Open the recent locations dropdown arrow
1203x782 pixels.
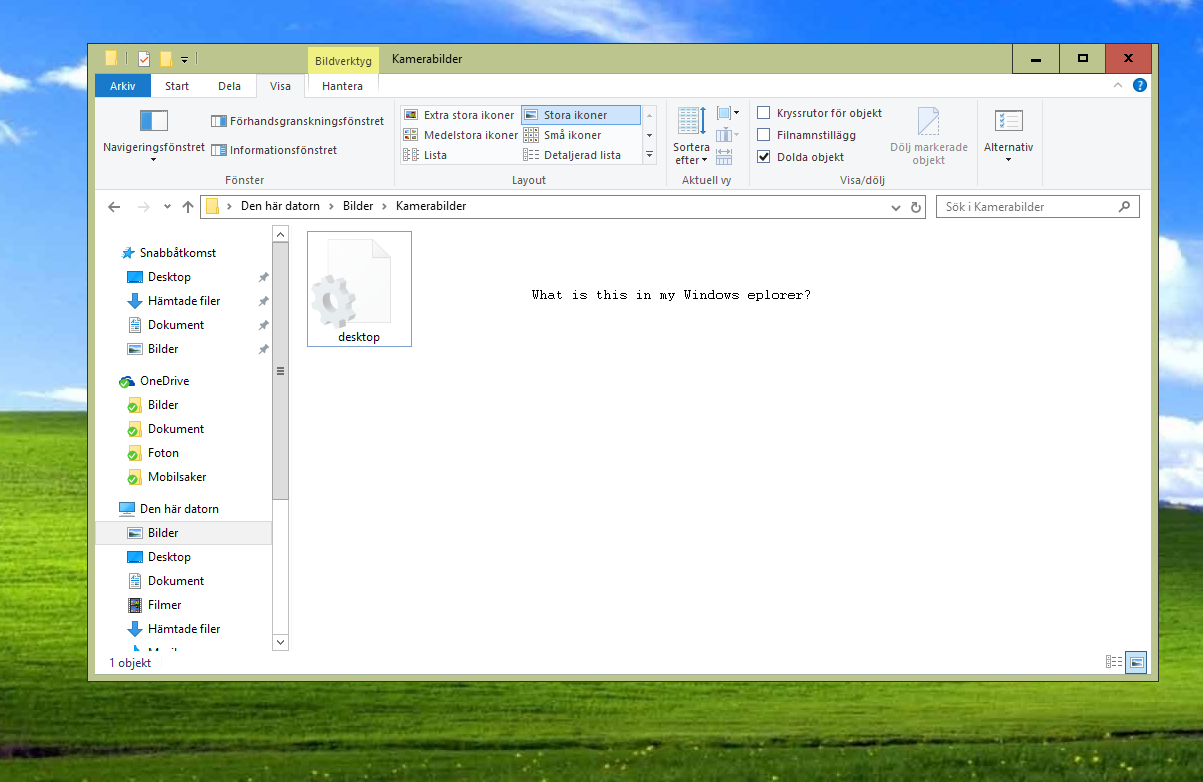[167, 207]
